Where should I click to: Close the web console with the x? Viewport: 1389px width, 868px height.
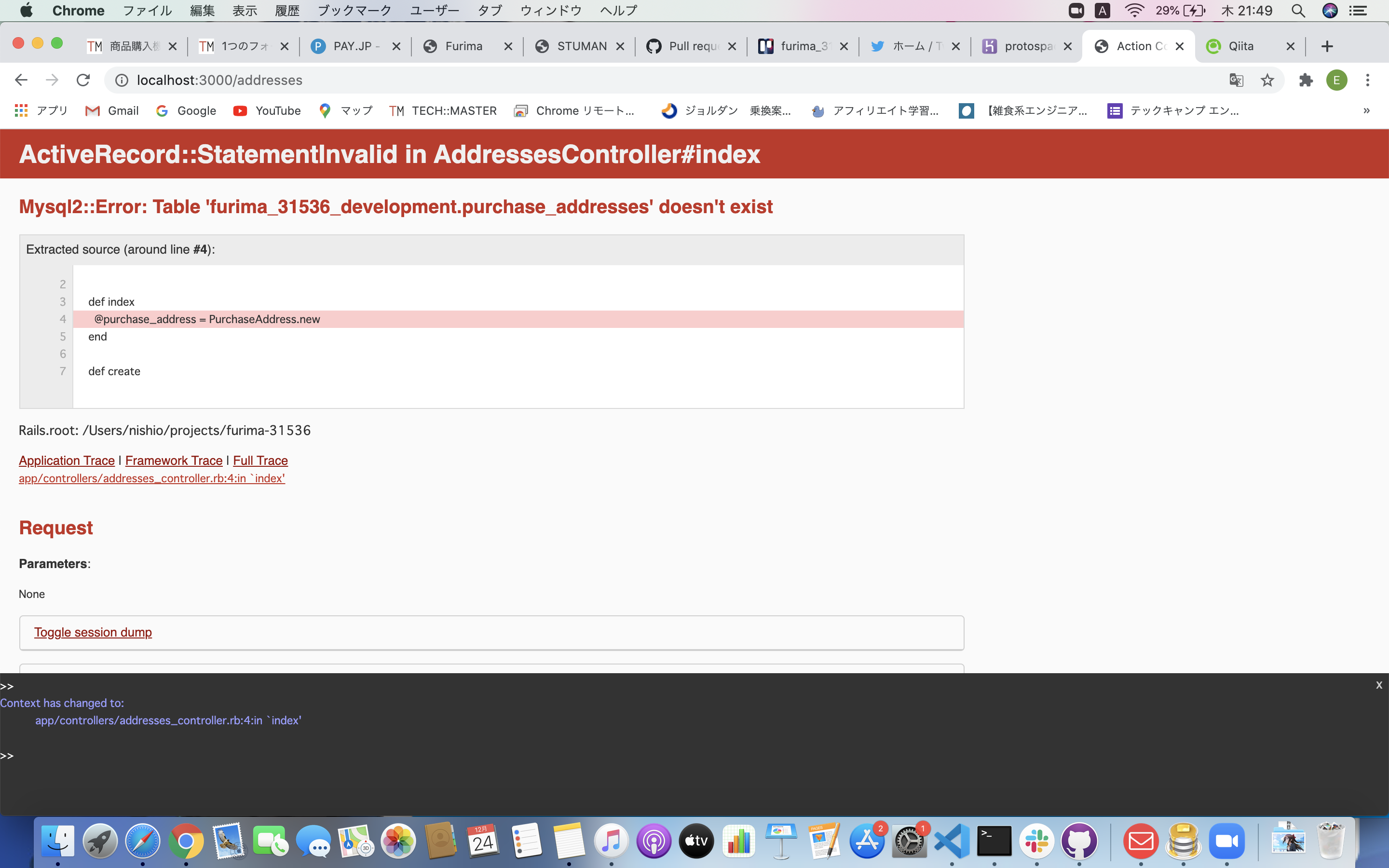(x=1379, y=685)
